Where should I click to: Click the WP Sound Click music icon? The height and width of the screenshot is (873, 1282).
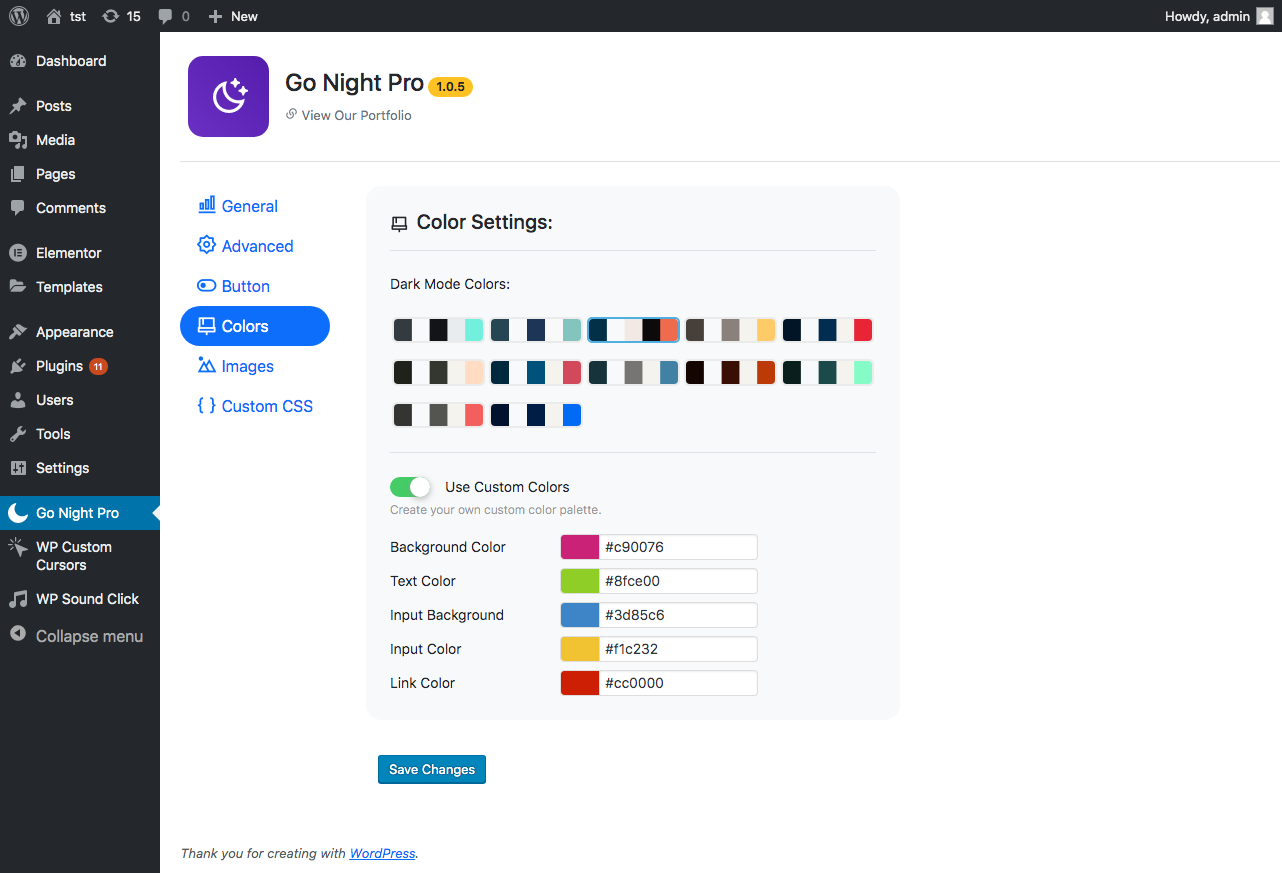point(17,599)
